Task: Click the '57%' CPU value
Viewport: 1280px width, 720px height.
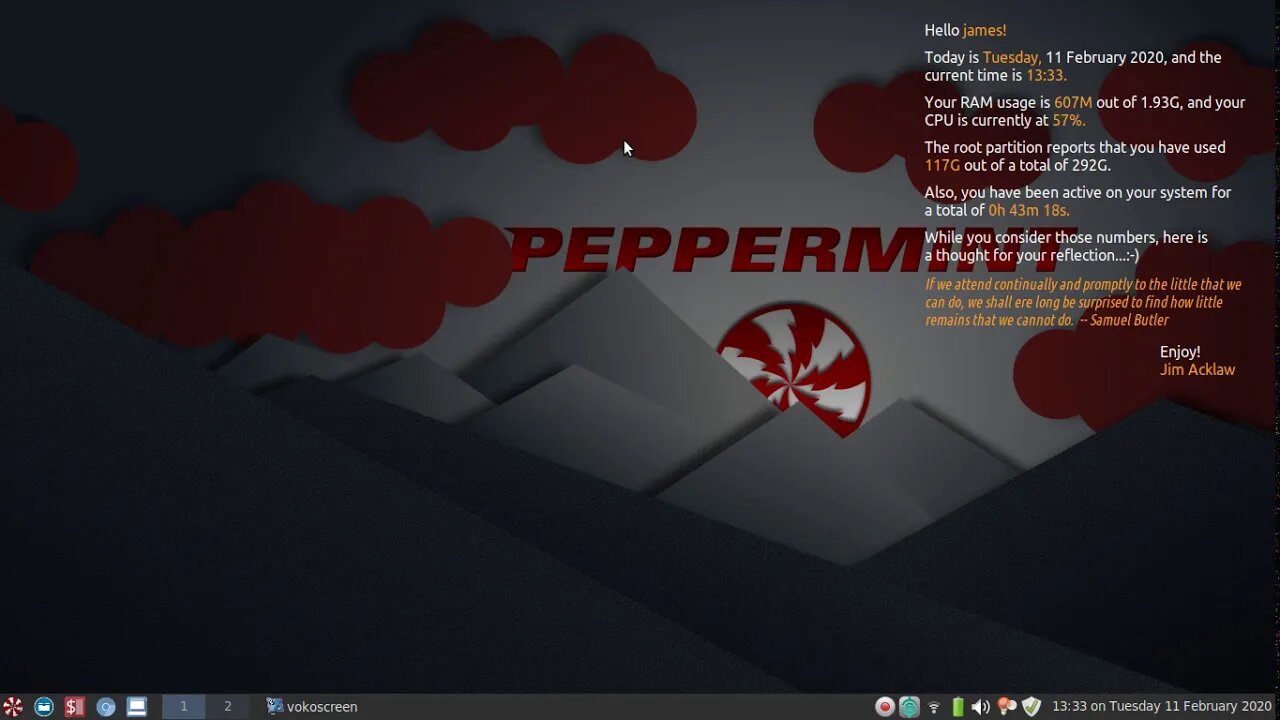Action: [x=1070, y=120]
